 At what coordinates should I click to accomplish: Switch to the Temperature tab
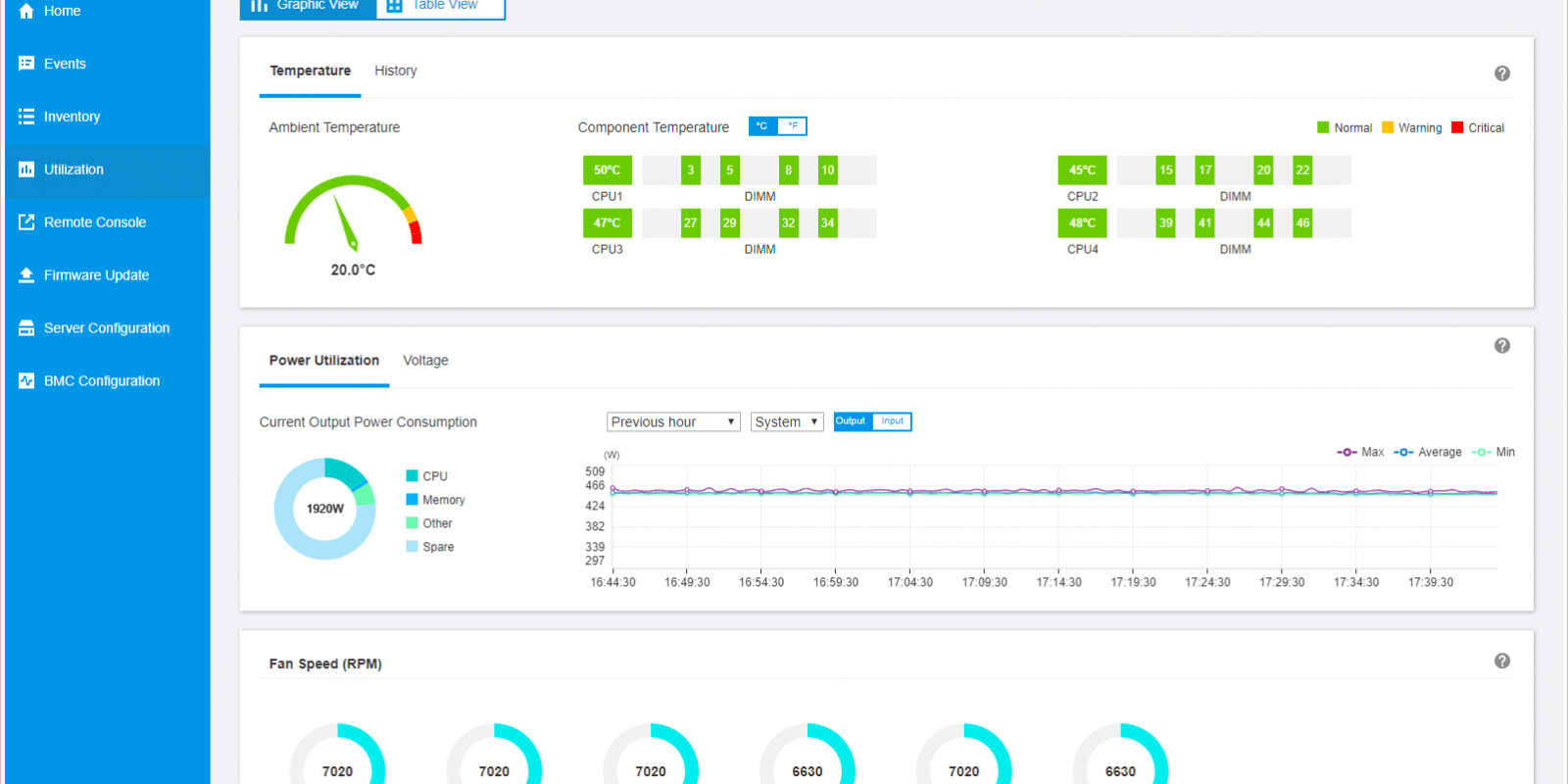310,71
